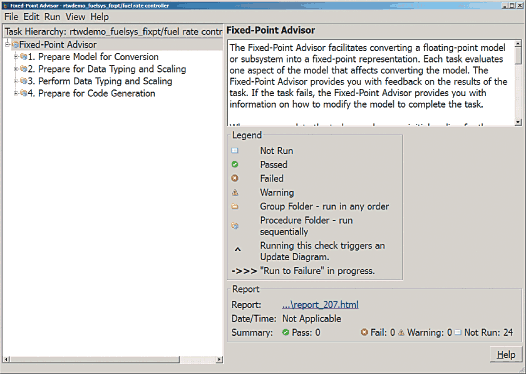Click the description box scroll down arrow
Viewport: 526px width, 374px height.
tap(518, 122)
